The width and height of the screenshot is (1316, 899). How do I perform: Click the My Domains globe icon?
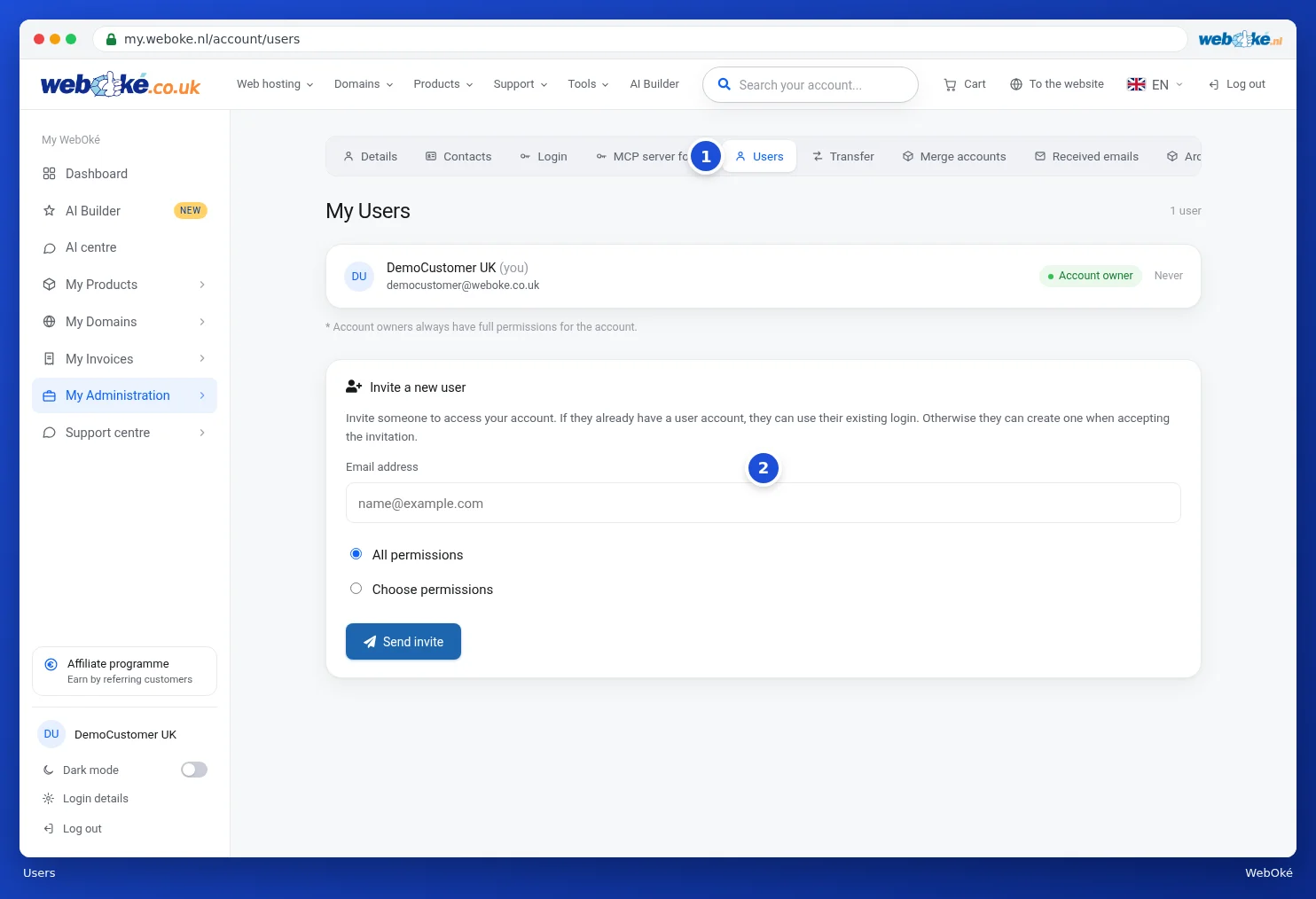50,322
